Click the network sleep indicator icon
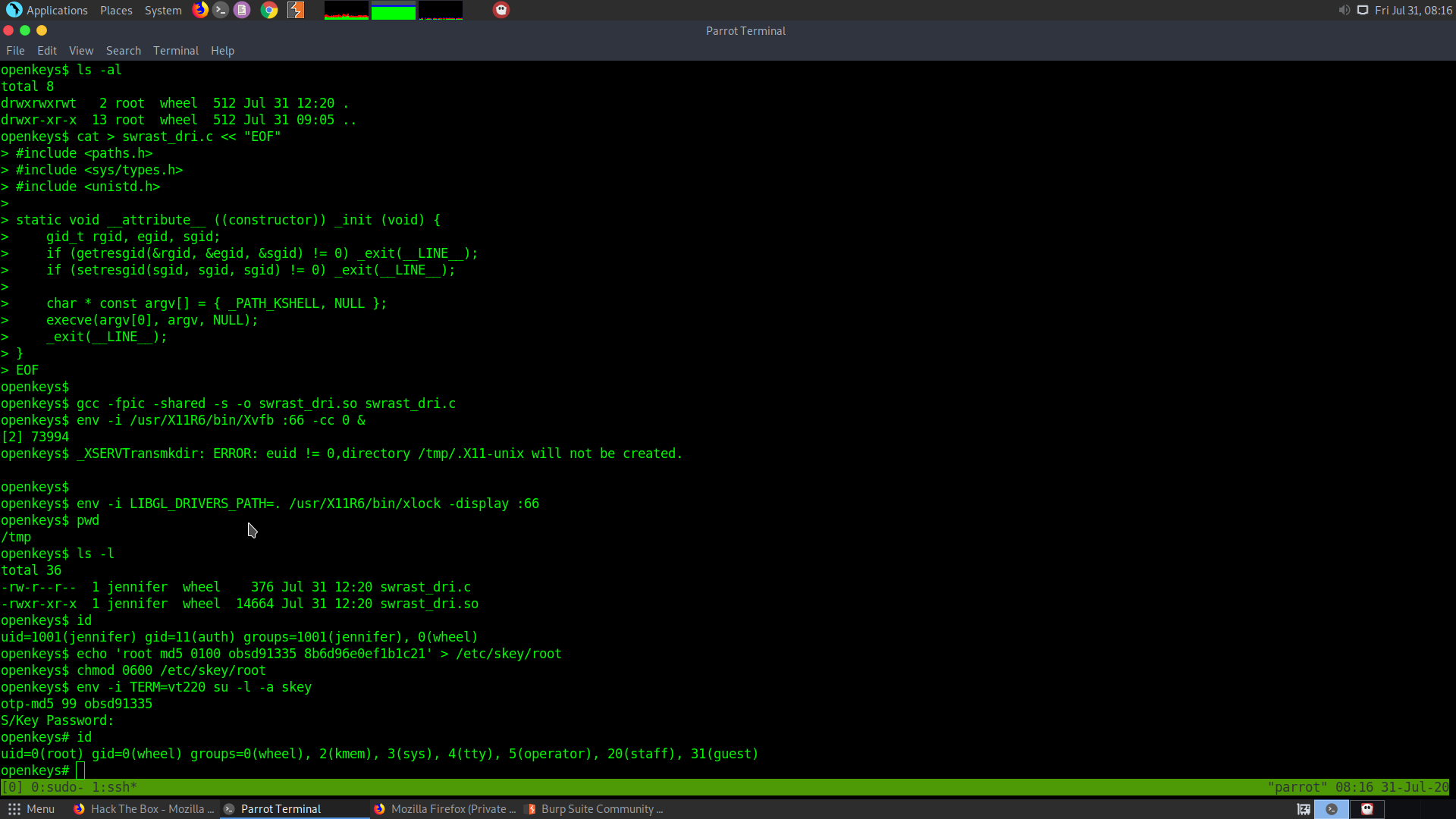The image size is (1456, 819). point(1304,809)
